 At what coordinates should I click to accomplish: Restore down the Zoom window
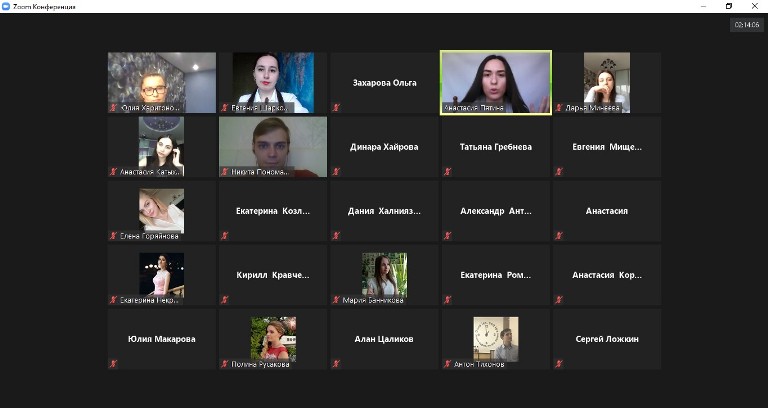[x=729, y=6]
